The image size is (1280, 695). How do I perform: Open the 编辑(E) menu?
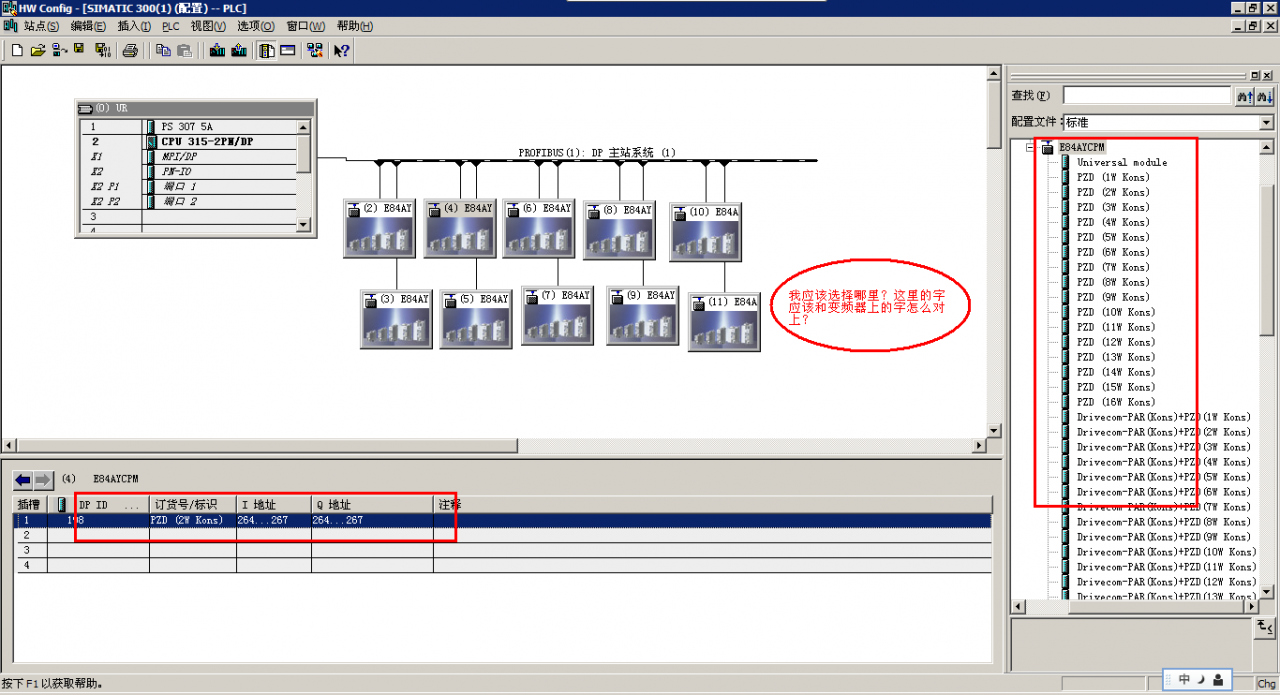(x=88, y=26)
